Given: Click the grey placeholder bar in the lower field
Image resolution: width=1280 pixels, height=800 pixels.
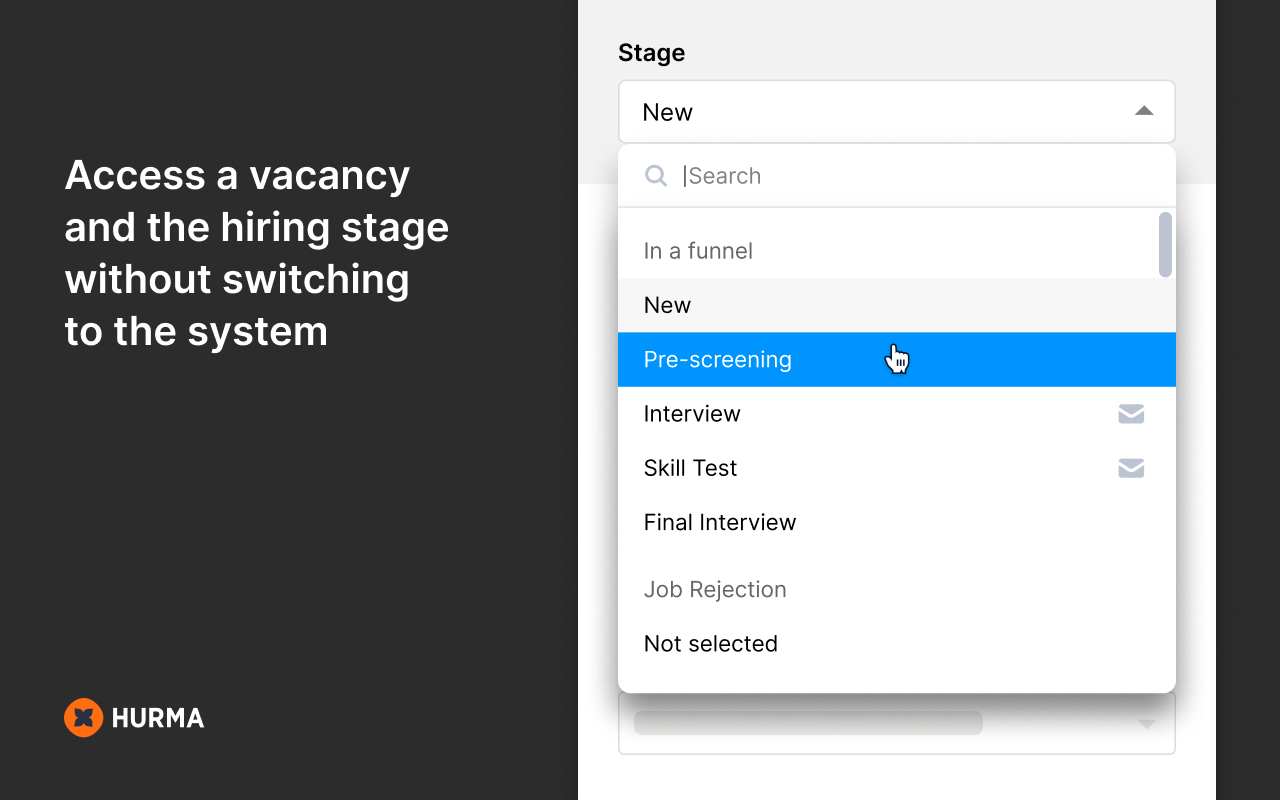Looking at the screenshot, I should 808,723.
